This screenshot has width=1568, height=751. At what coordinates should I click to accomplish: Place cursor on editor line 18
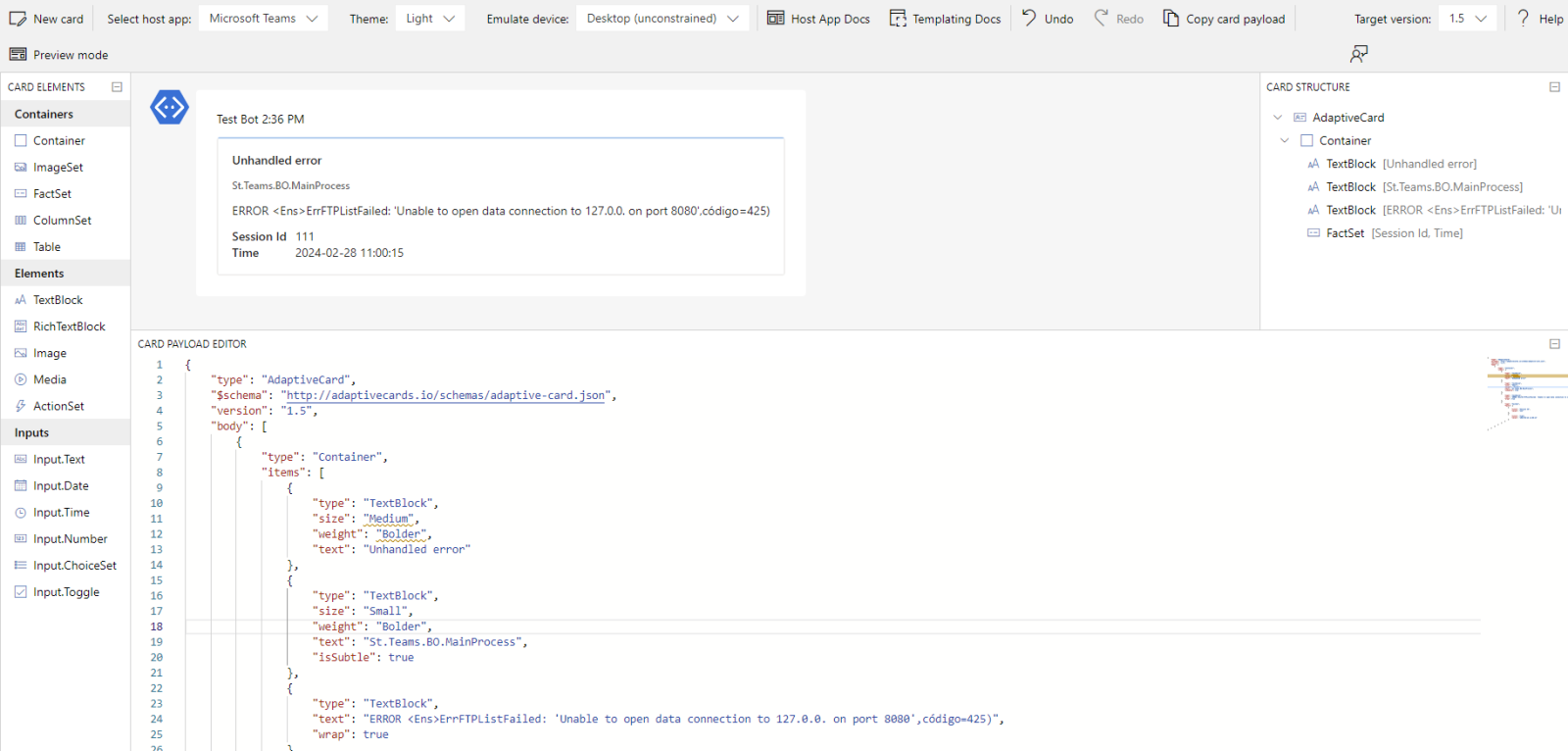pos(833,626)
